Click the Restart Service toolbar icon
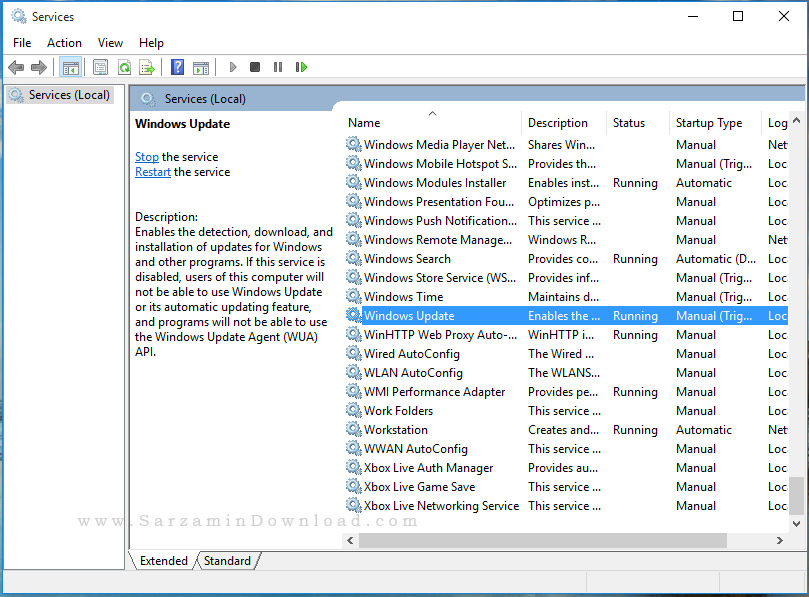This screenshot has width=809, height=597. click(x=301, y=67)
